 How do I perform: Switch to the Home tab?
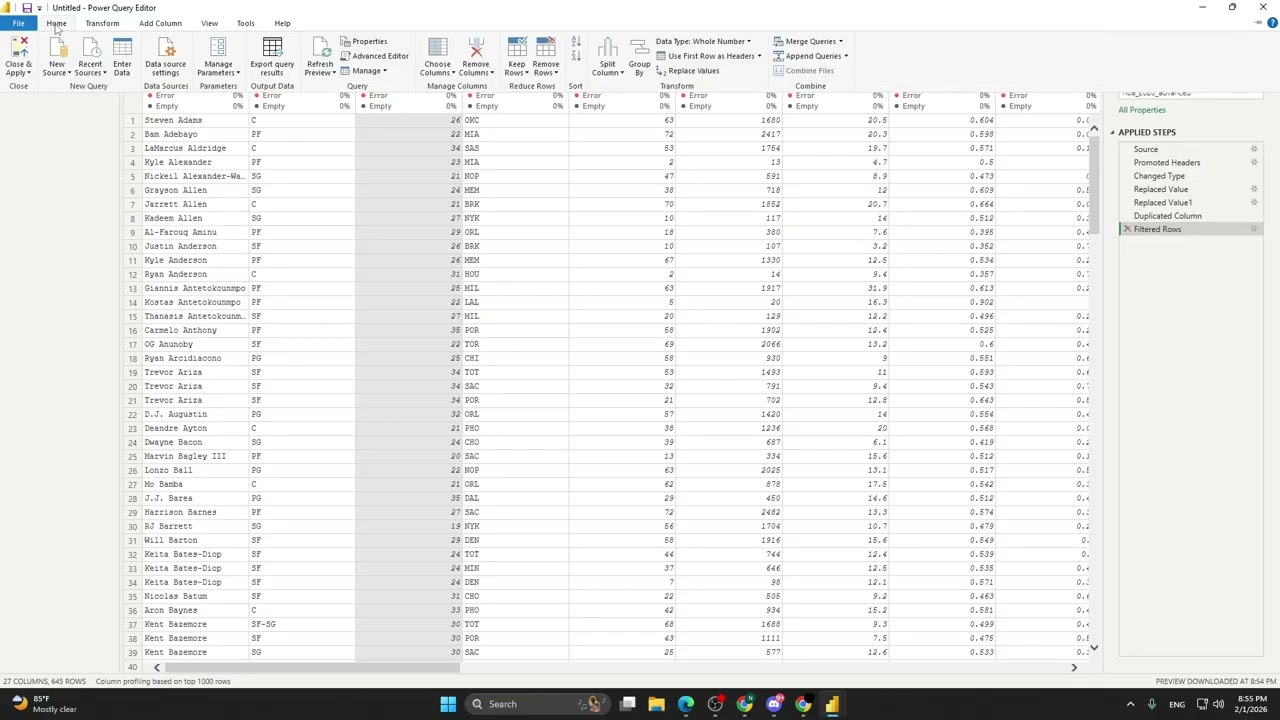click(x=56, y=23)
